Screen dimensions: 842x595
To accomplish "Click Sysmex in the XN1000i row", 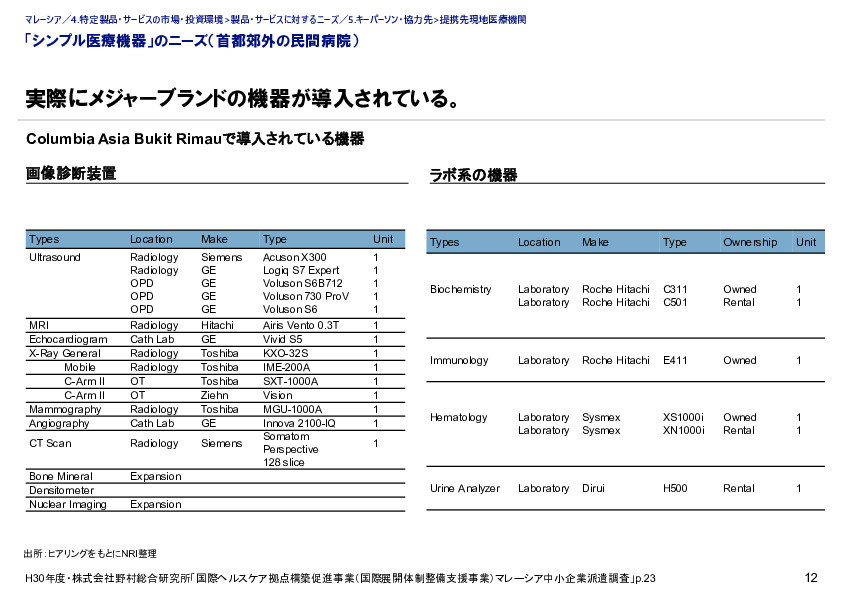I will click(x=601, y=430).
